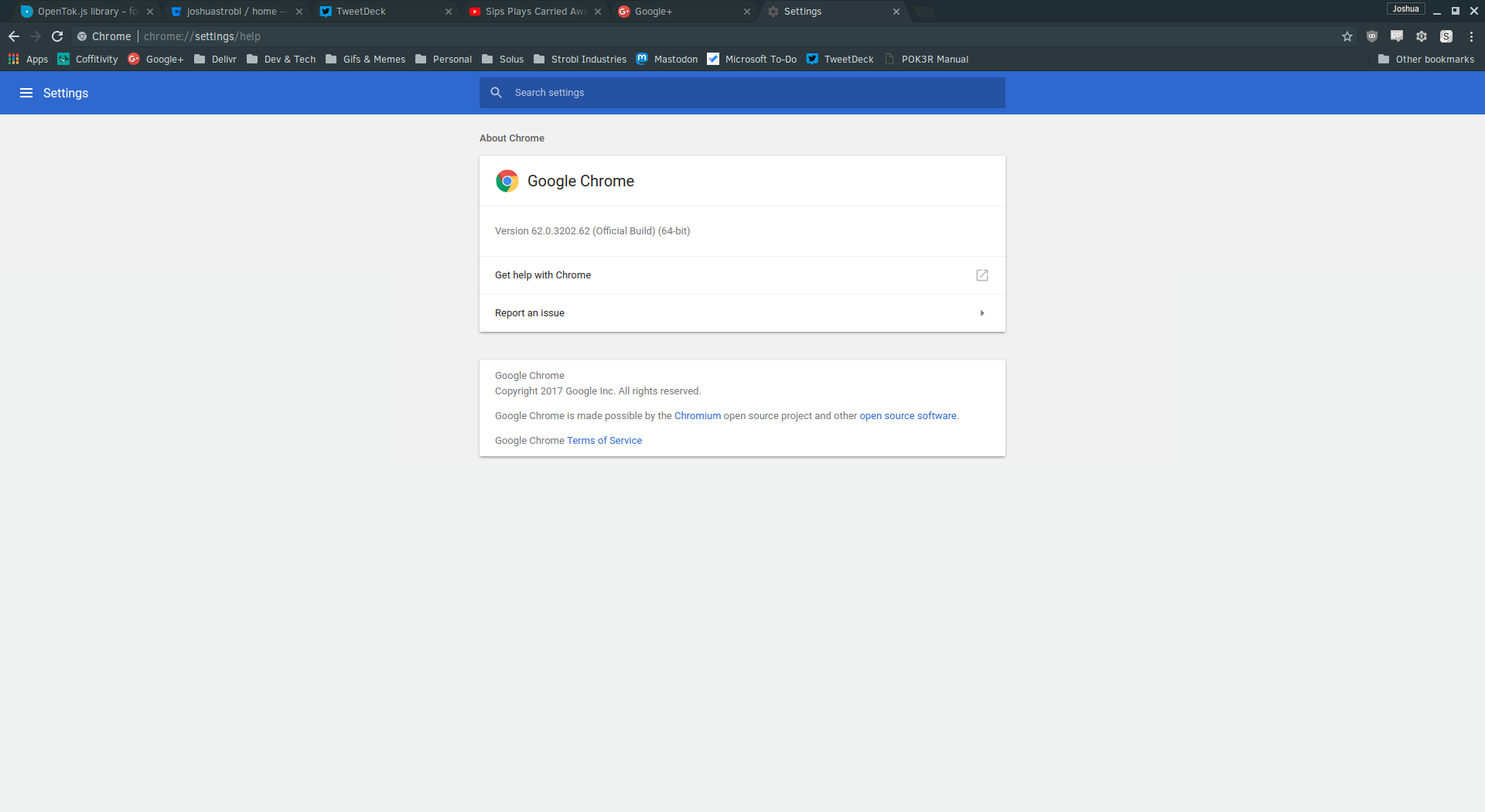
Task: Open a new tab
Action: [924, 12]
